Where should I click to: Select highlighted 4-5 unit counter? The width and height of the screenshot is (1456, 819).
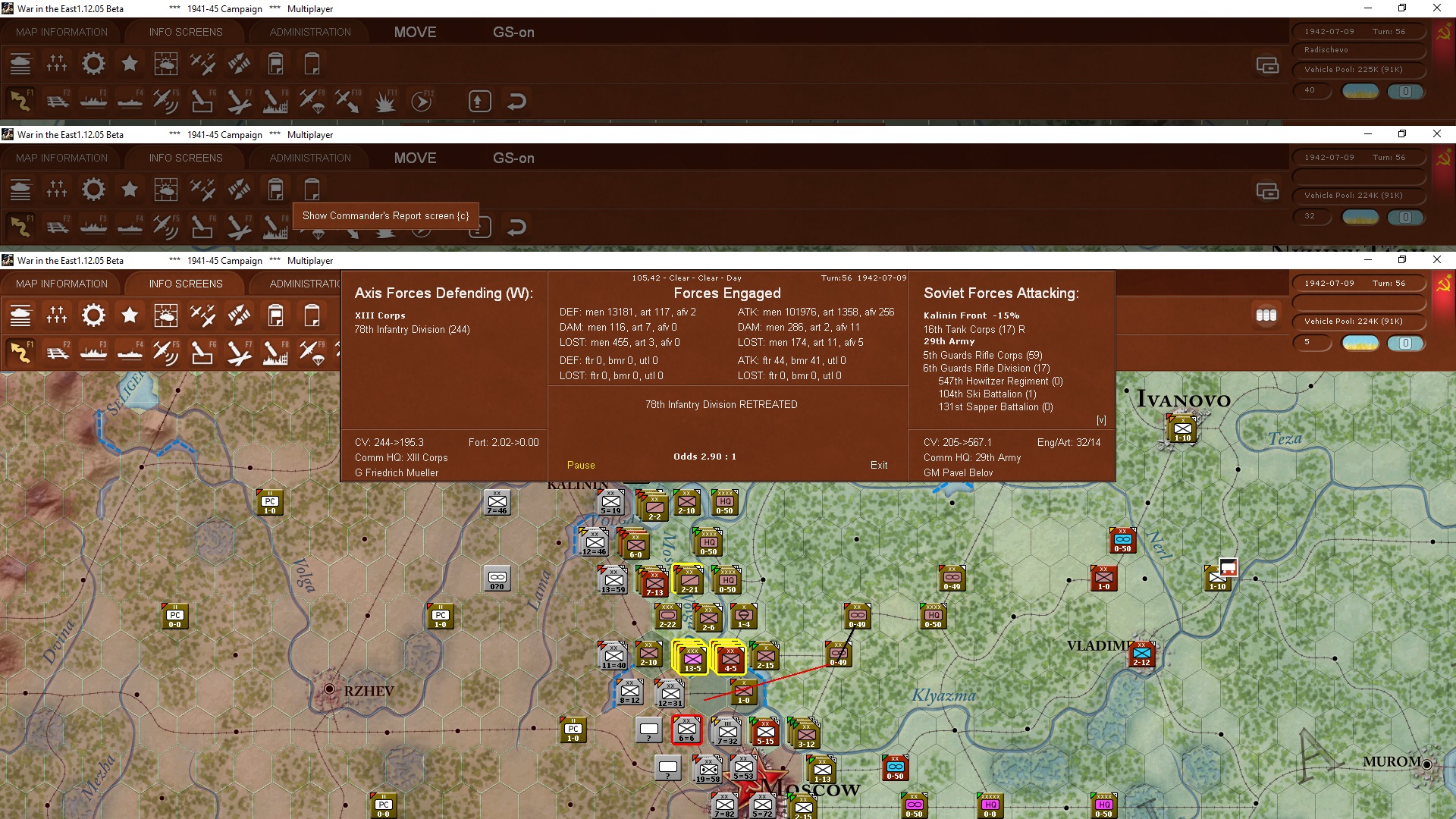(x=730, y=657)
